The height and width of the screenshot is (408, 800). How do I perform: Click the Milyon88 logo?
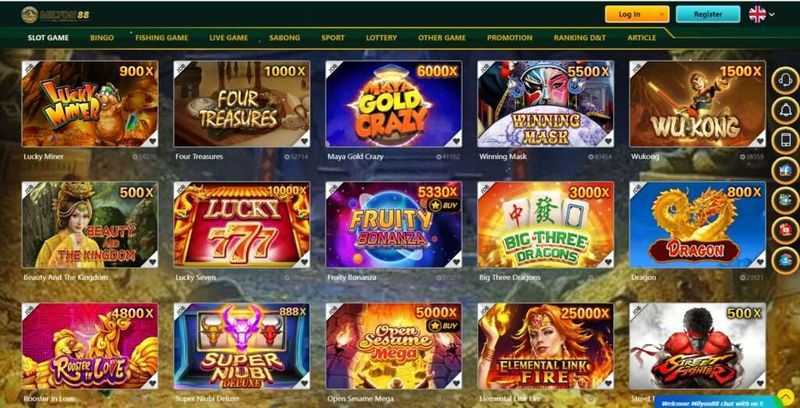(x=56, y=14)
